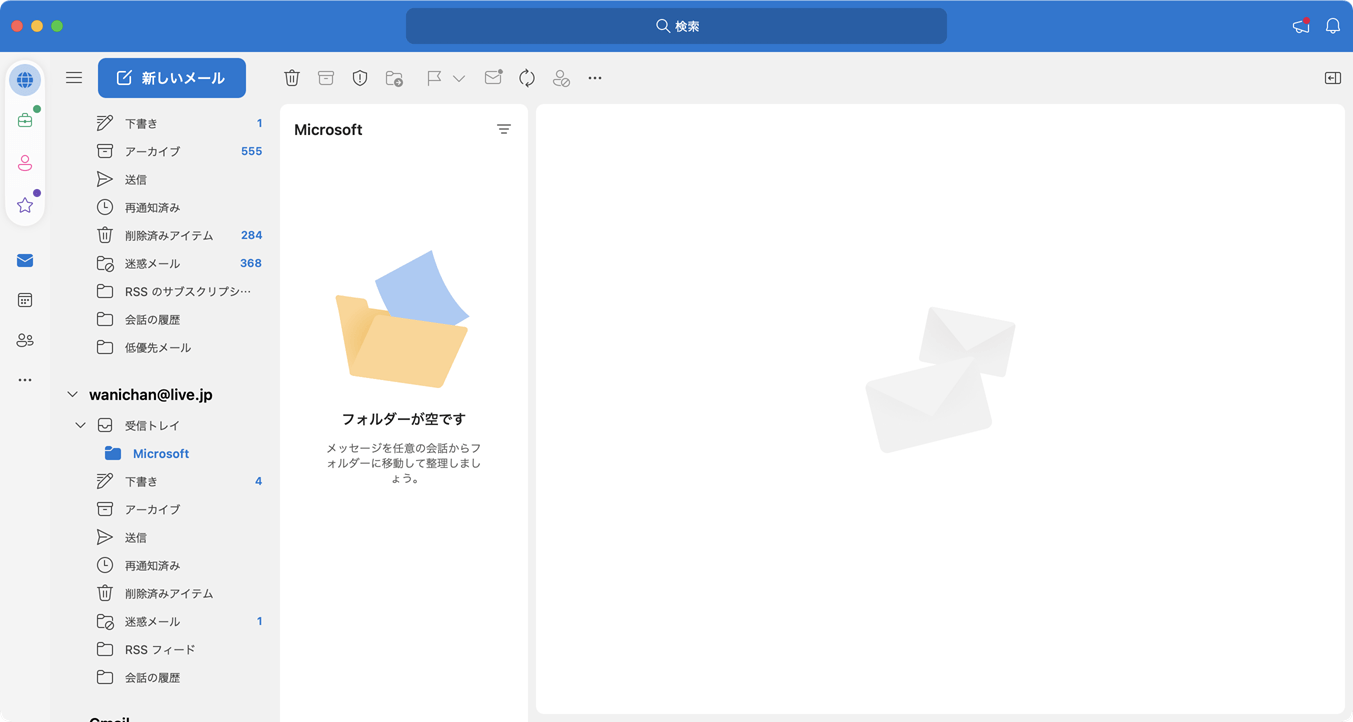Open notifications via the bell icon
The image size is (1353, 722).
click(x=1333, y=26)
